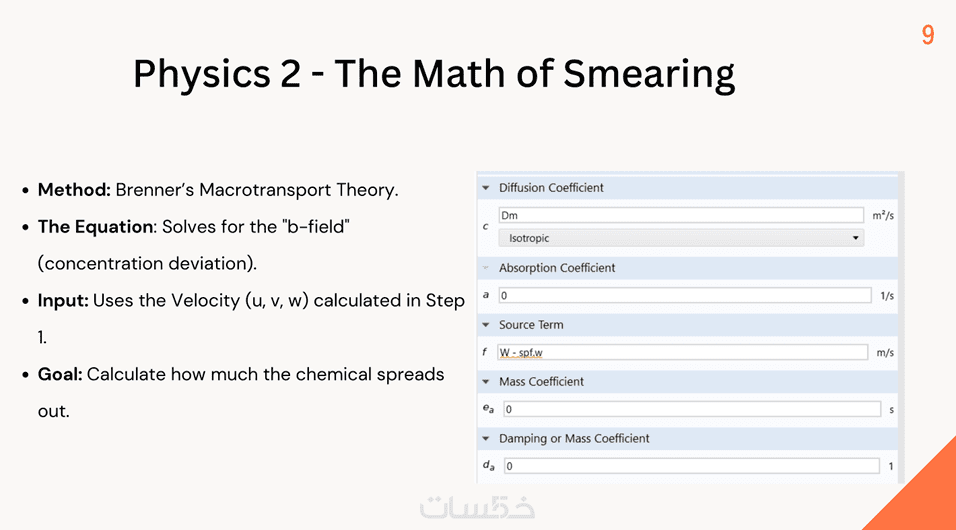Screen dimensions: 956x530
Task: Collapse the Mass Coefficient section
Action: [486, 382]
